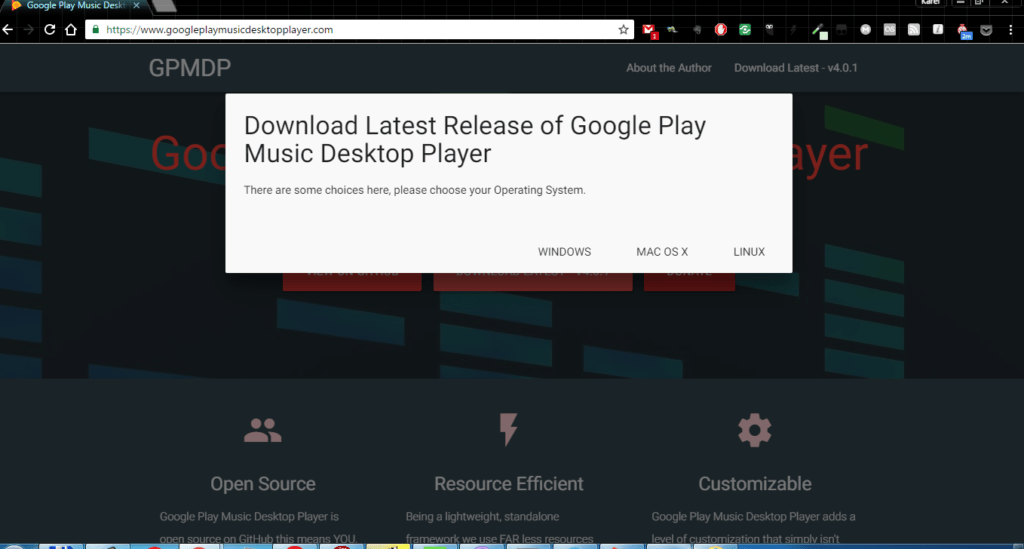This screenshot has height=549, width=1024.
Task: Open a new browser tab
Action: point(165,6)
